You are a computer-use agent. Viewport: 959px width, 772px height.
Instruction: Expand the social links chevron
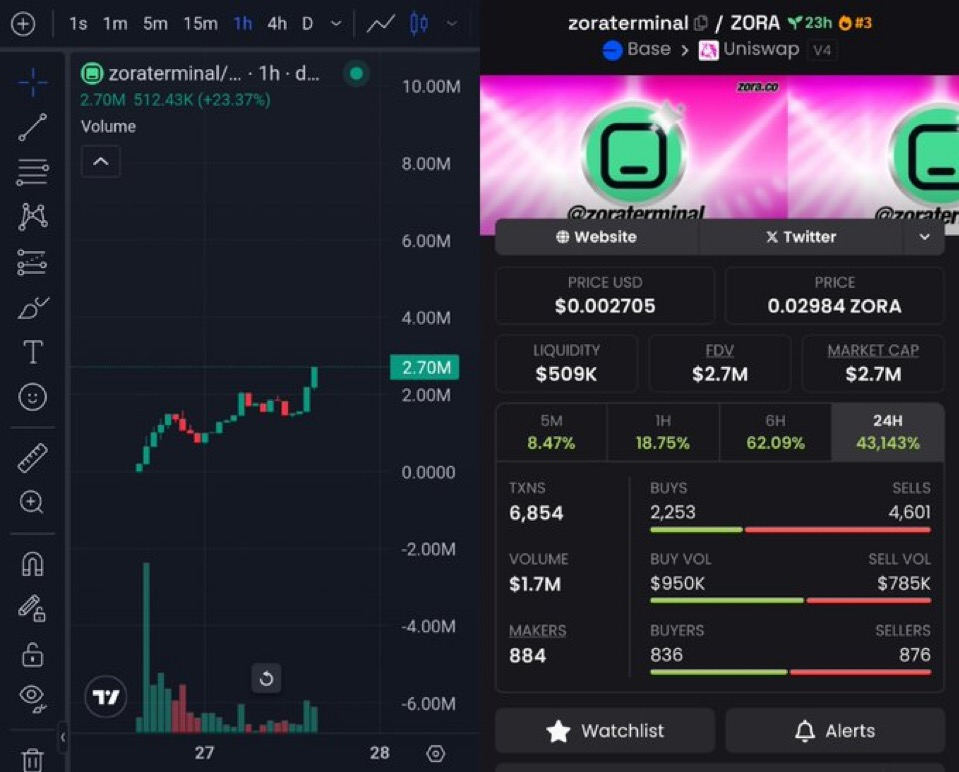coord(924,237)
